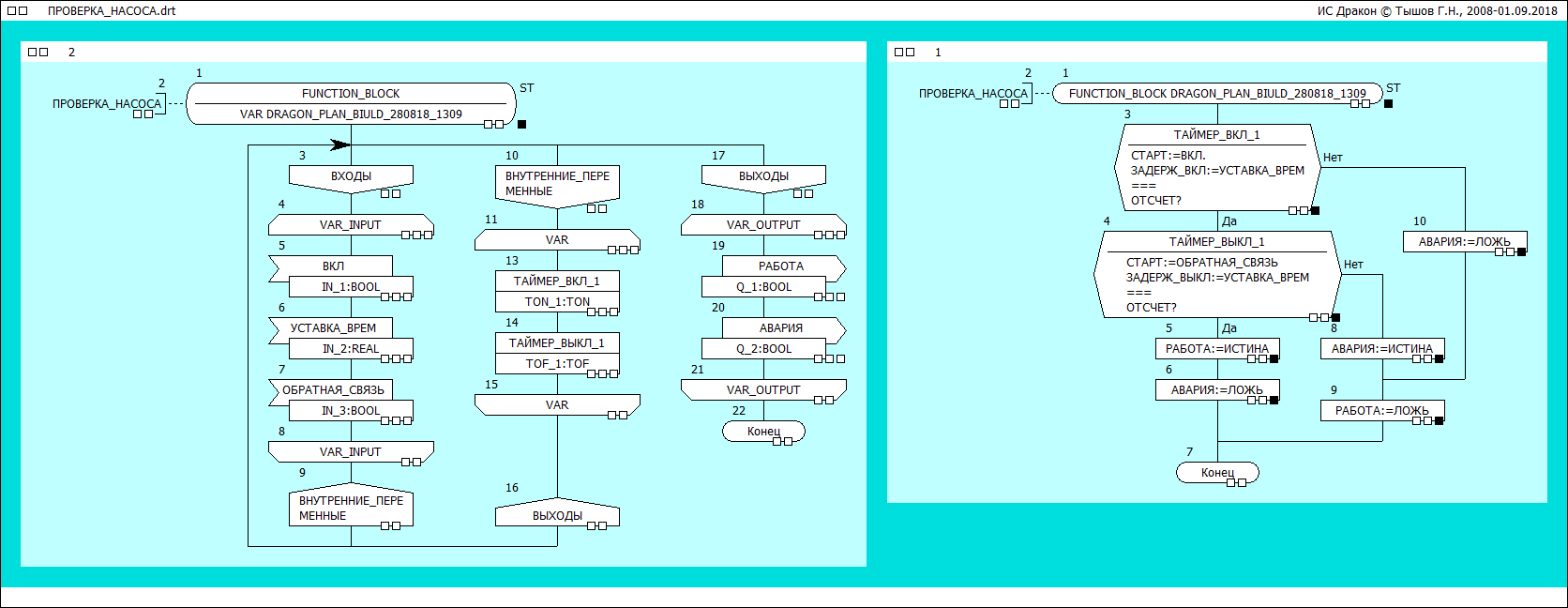Click the АВАРИЯ:=ИСТИНА action block
The image size is (1568, 608).
1381,349
